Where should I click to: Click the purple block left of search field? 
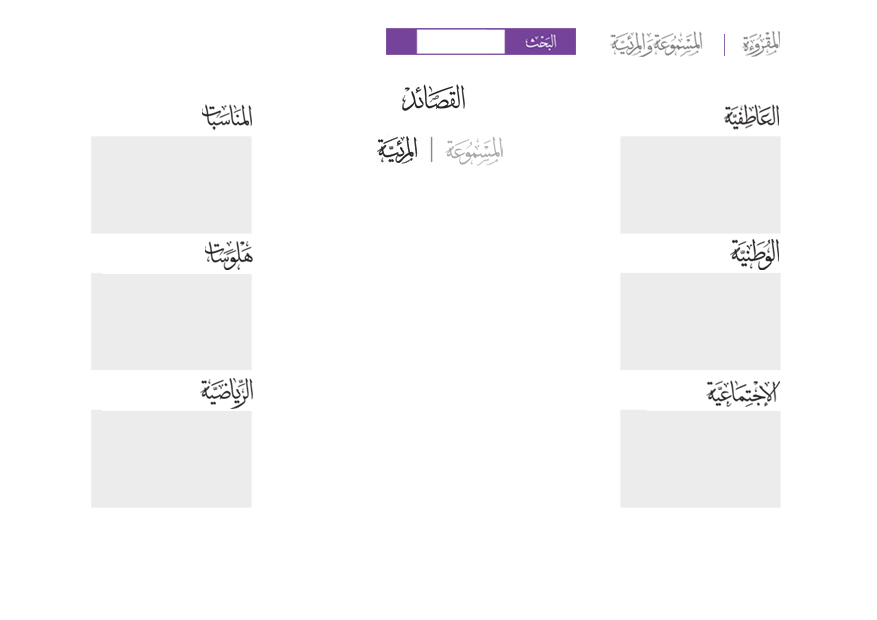pos(401,42)
